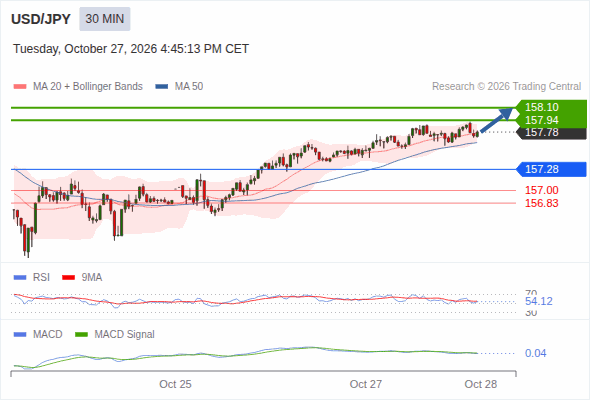Click the 30 MIN timeframe badge
This screenshot has height=400, width=590.
(x=105, y=19)
